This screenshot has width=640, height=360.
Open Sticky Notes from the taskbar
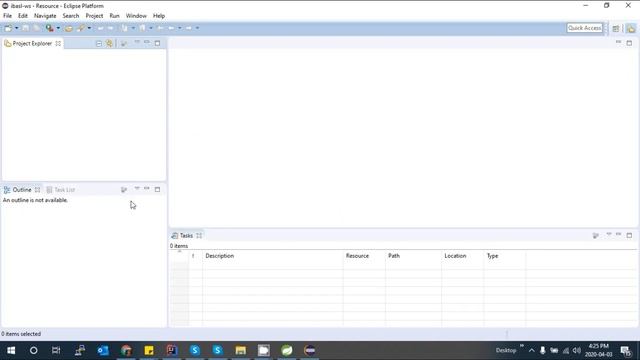pyautogui.click(x=149, y=350)
